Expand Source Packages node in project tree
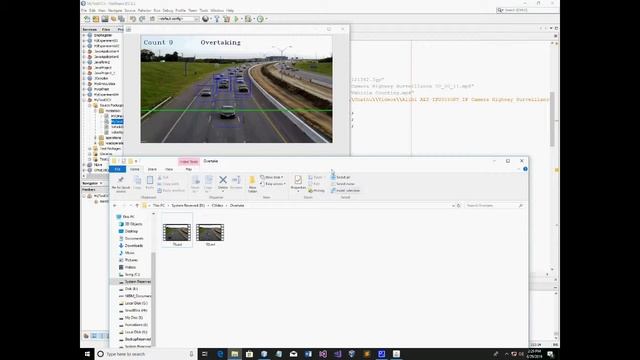Viewport: 640px width, 360px height. (90, 105)
